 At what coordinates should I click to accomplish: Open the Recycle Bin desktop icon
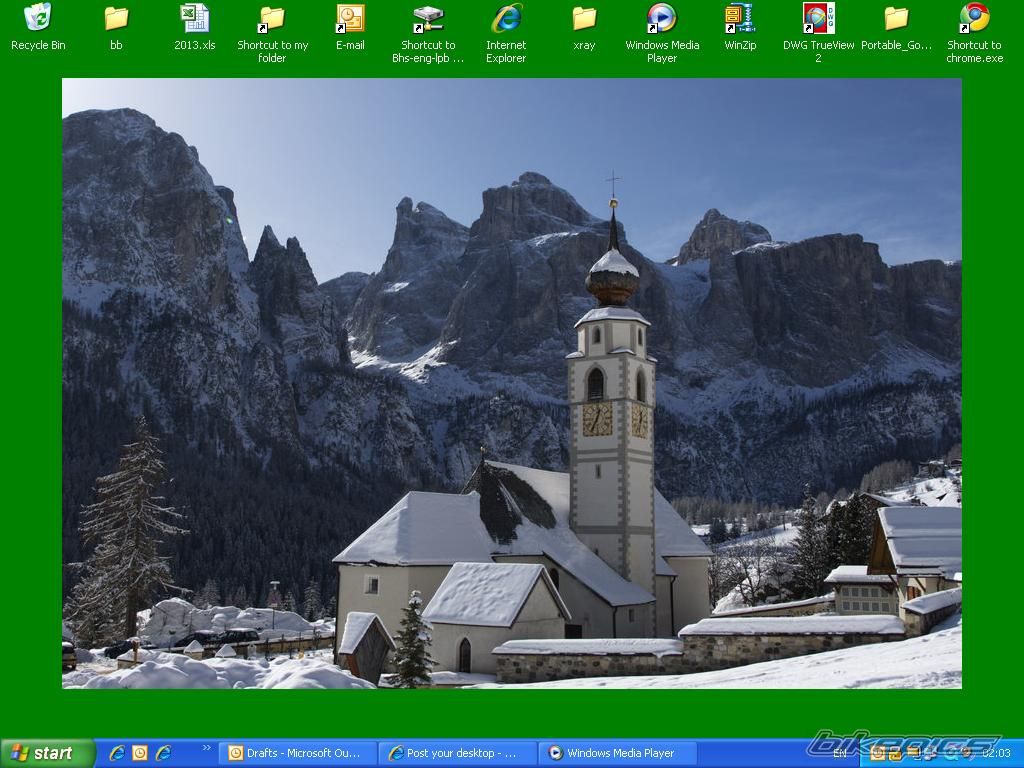[x=38, y=18]
